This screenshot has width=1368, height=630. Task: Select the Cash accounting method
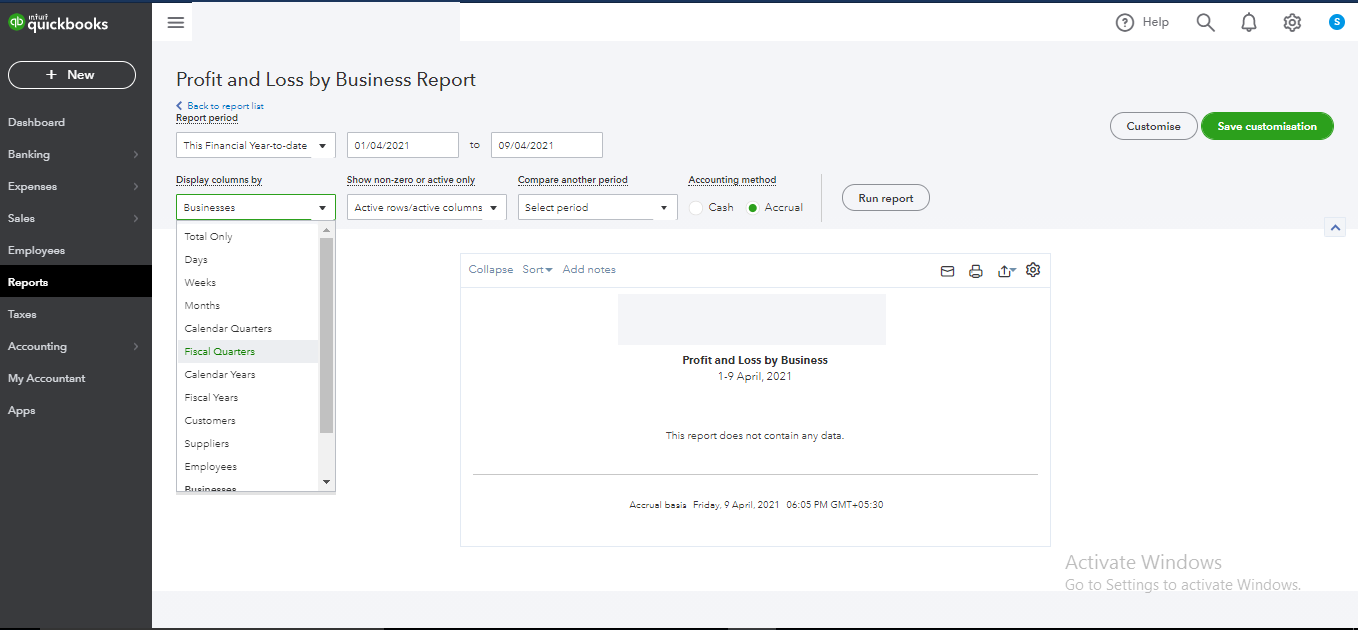[696, 207]
